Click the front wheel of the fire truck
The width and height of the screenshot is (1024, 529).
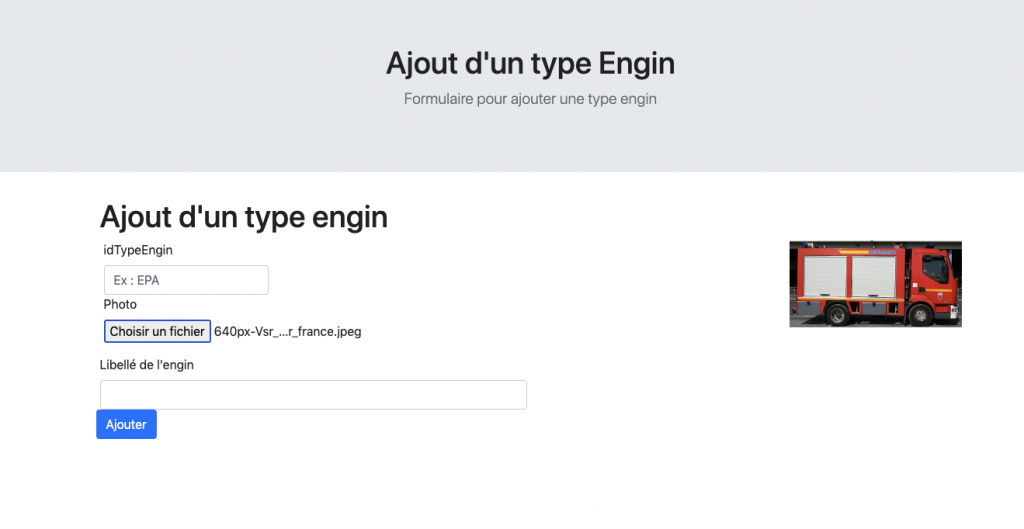pos(921,314)
